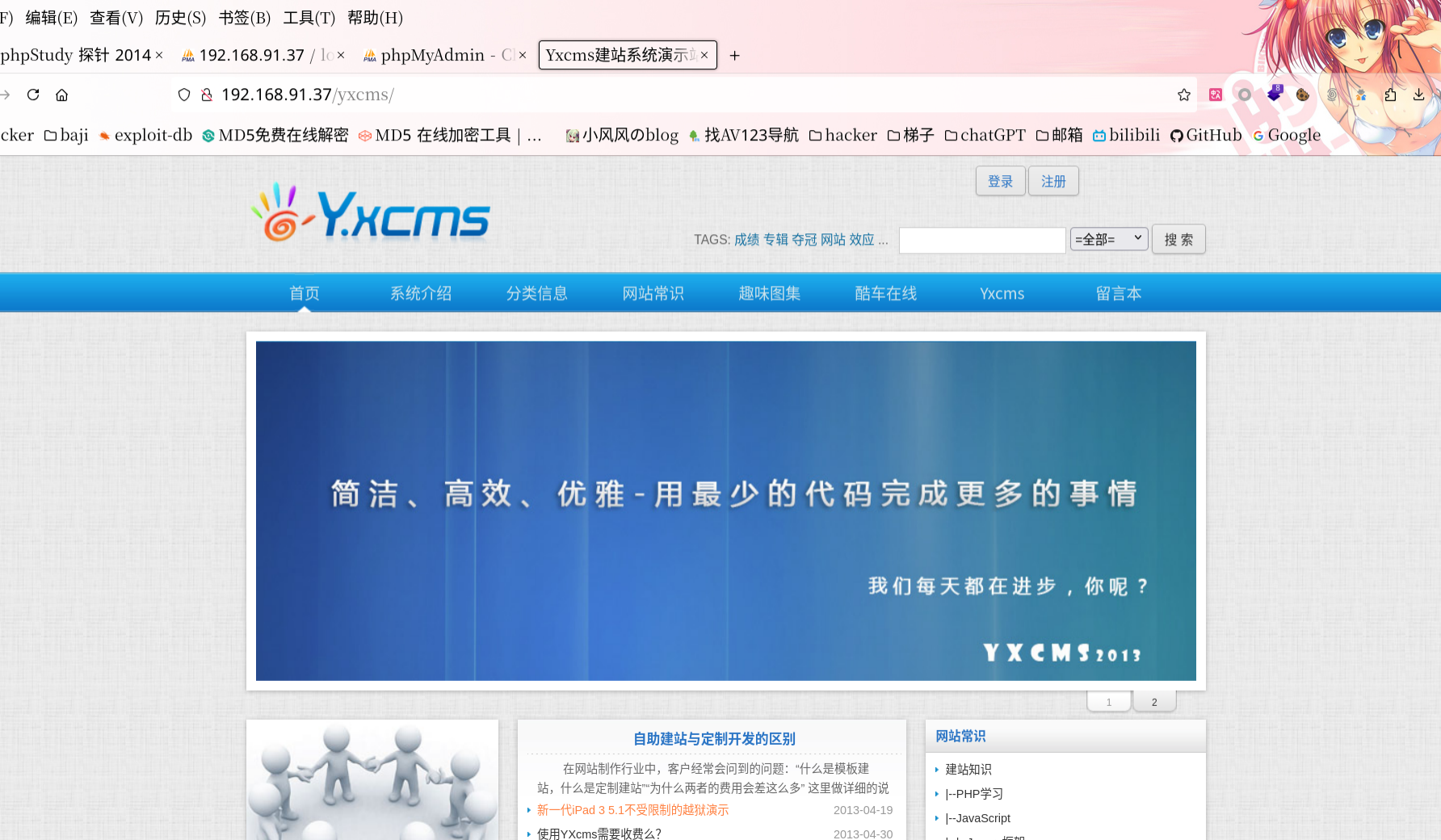Screen dimensions: 1441x840
Task: Open the 编辑(E) menu
Action: pyautogui.click(x=52, y=18)
